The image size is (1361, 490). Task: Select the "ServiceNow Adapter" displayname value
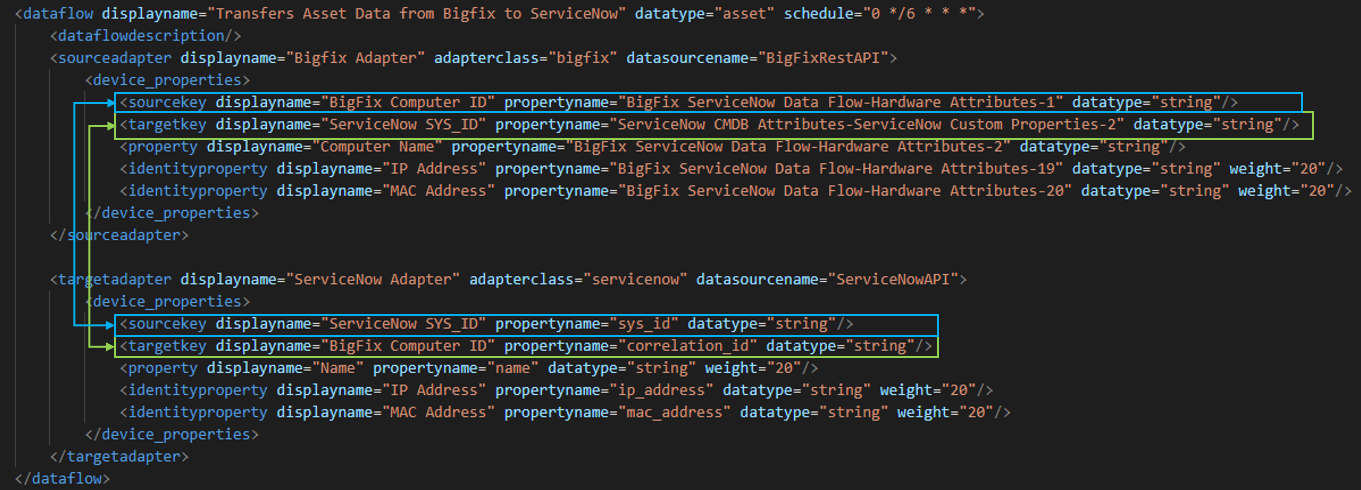point(372,278)
